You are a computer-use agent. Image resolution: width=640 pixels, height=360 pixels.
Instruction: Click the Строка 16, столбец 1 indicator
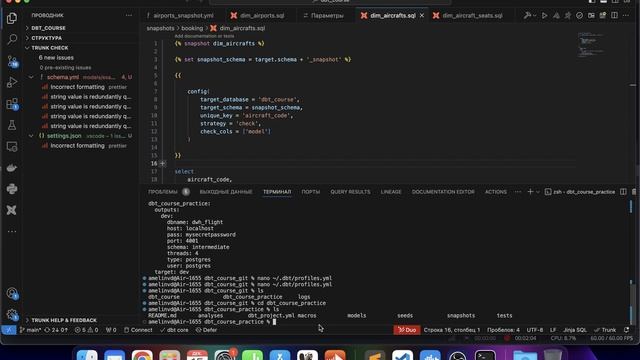click(x=452, y=330)
